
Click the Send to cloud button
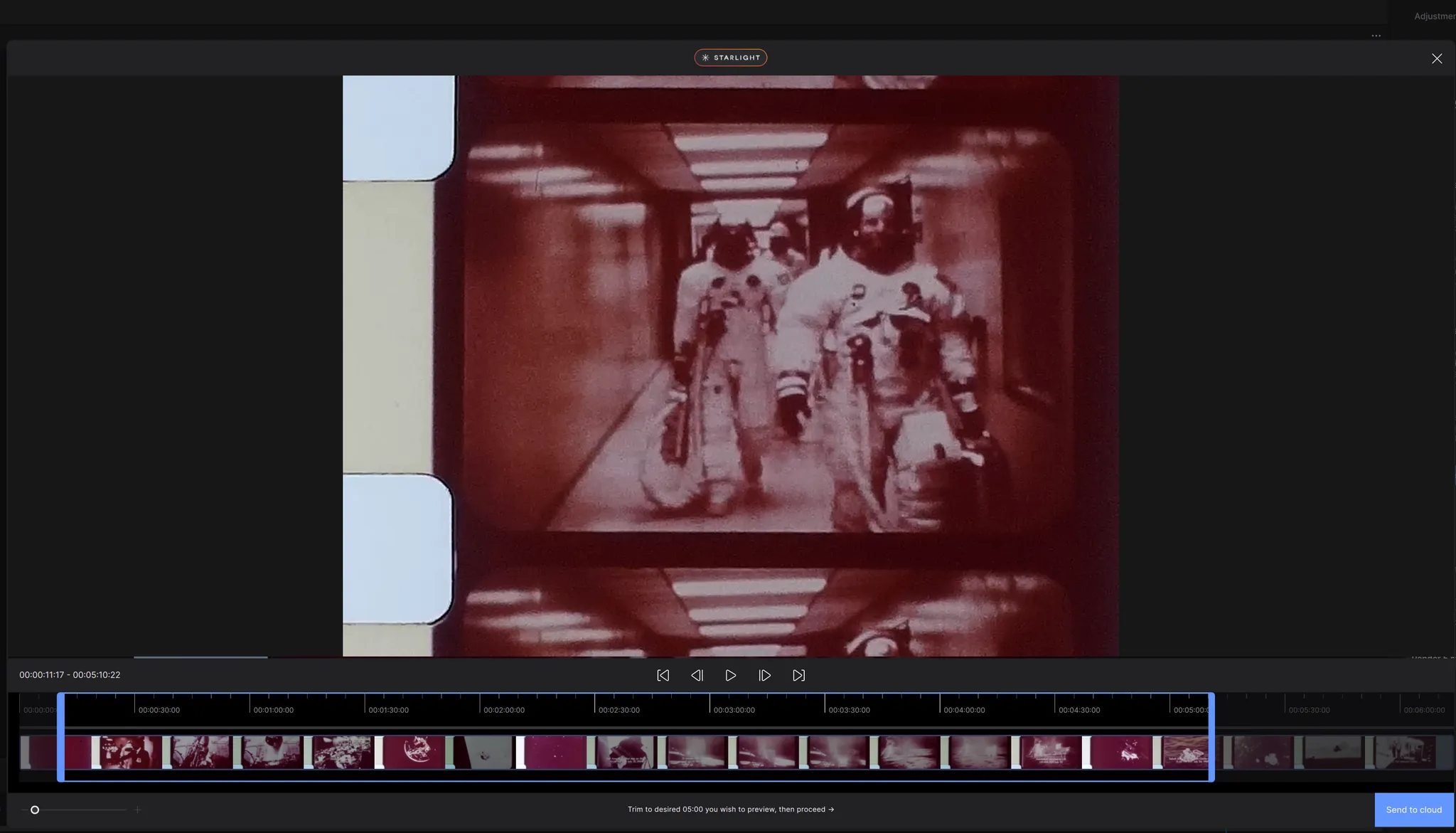(x=1413, y=810)
